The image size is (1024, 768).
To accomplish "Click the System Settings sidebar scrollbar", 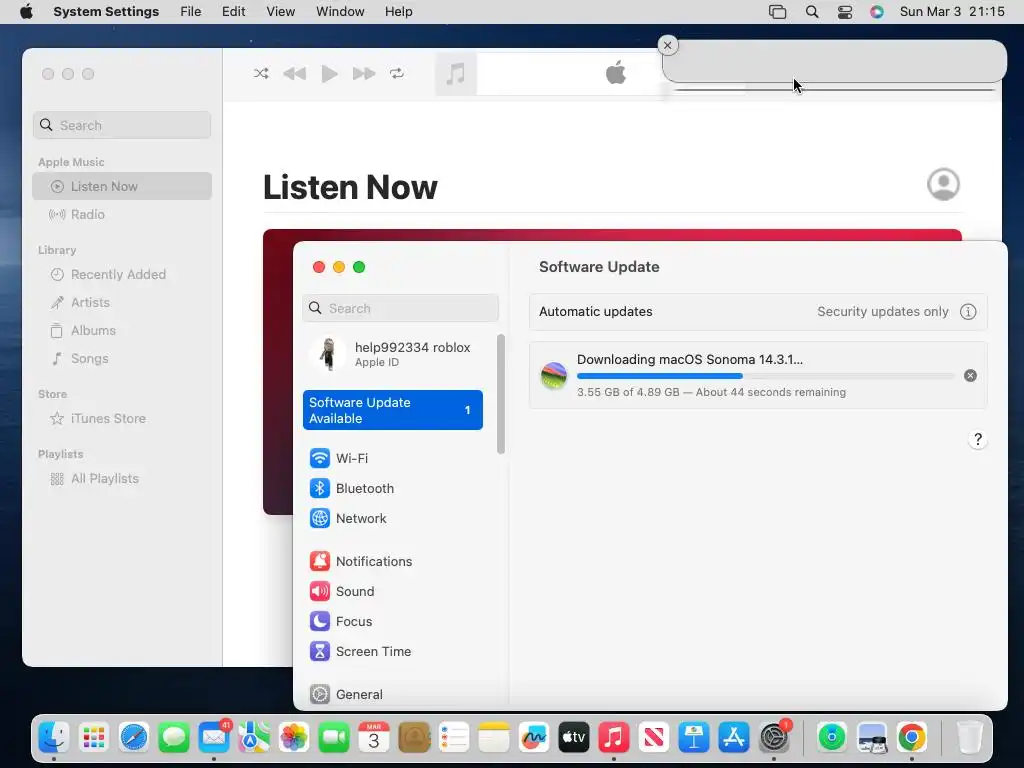I will click(x=501, y=394).
